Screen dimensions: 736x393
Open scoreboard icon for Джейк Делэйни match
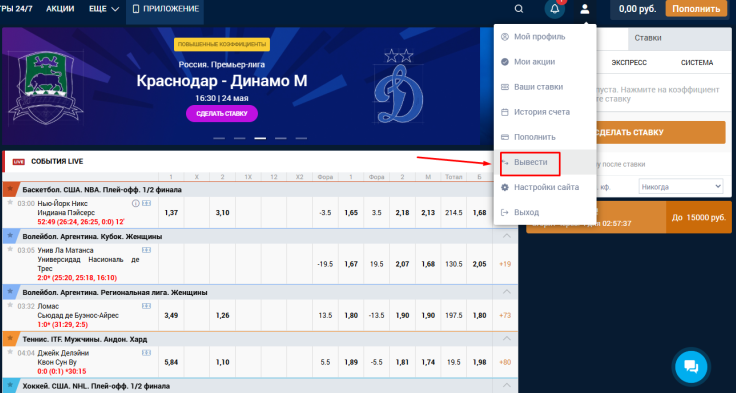146,353
